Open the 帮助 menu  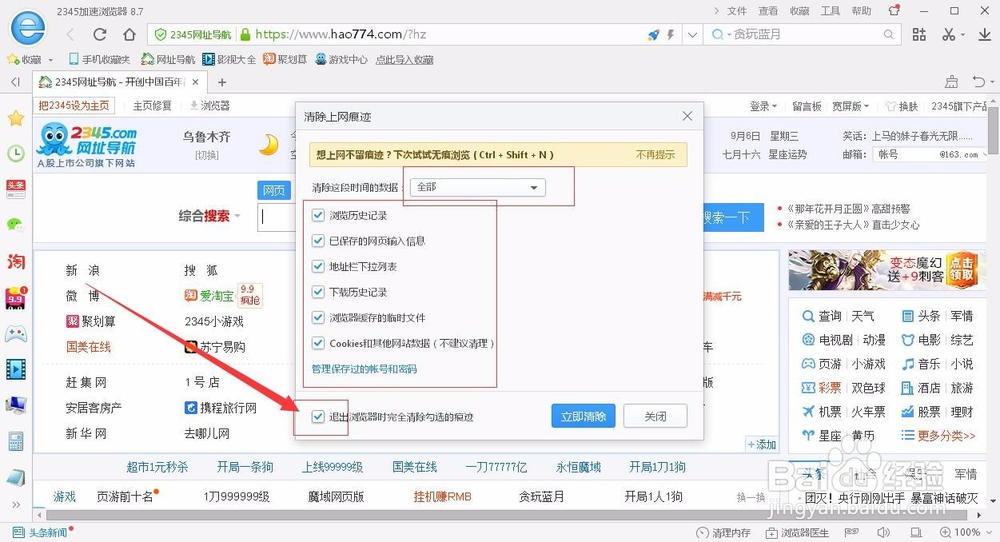(861, 11)
